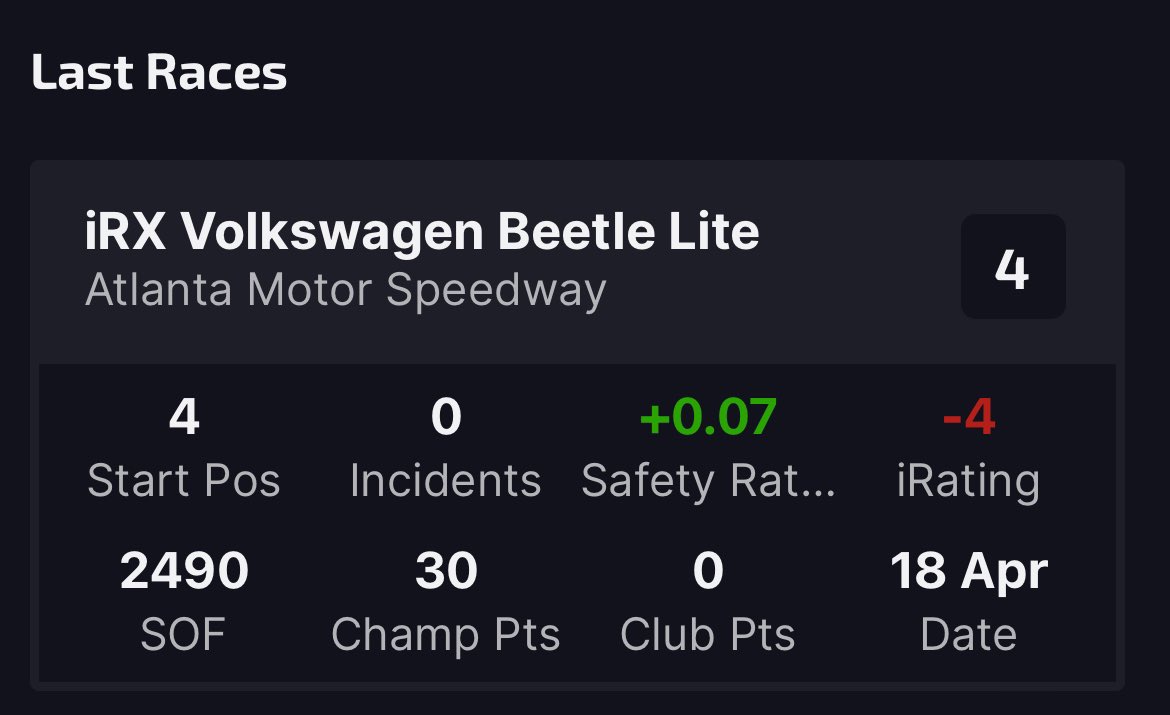Select the Atlanta Motor Speedway track subtitle
The height and width of the screenshot is (715, 1170).
(345, 290)
